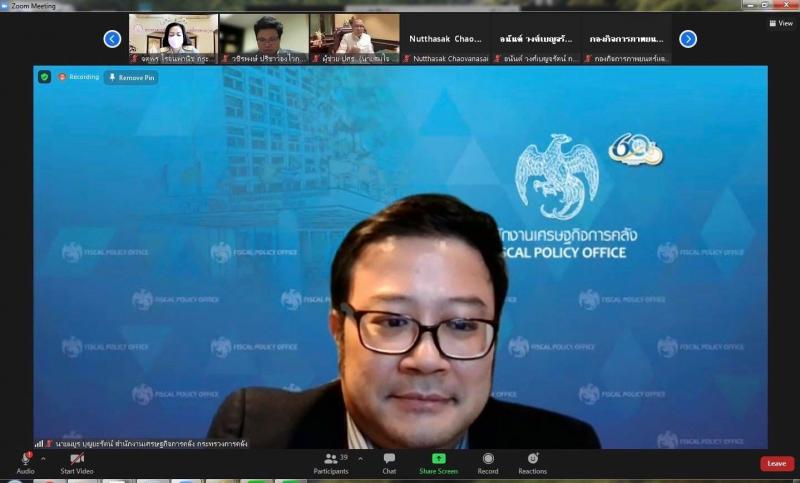Click the green encryption shield icon
Image resolution: width=800 pixels, height=483 pixels.
coord(44,77)
